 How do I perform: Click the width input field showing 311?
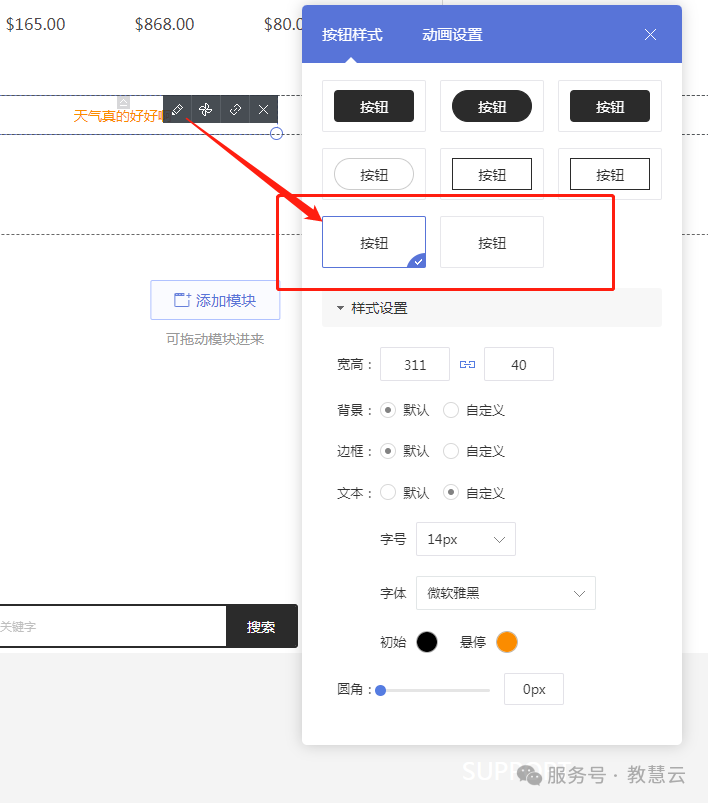click(x=415, y=365)
